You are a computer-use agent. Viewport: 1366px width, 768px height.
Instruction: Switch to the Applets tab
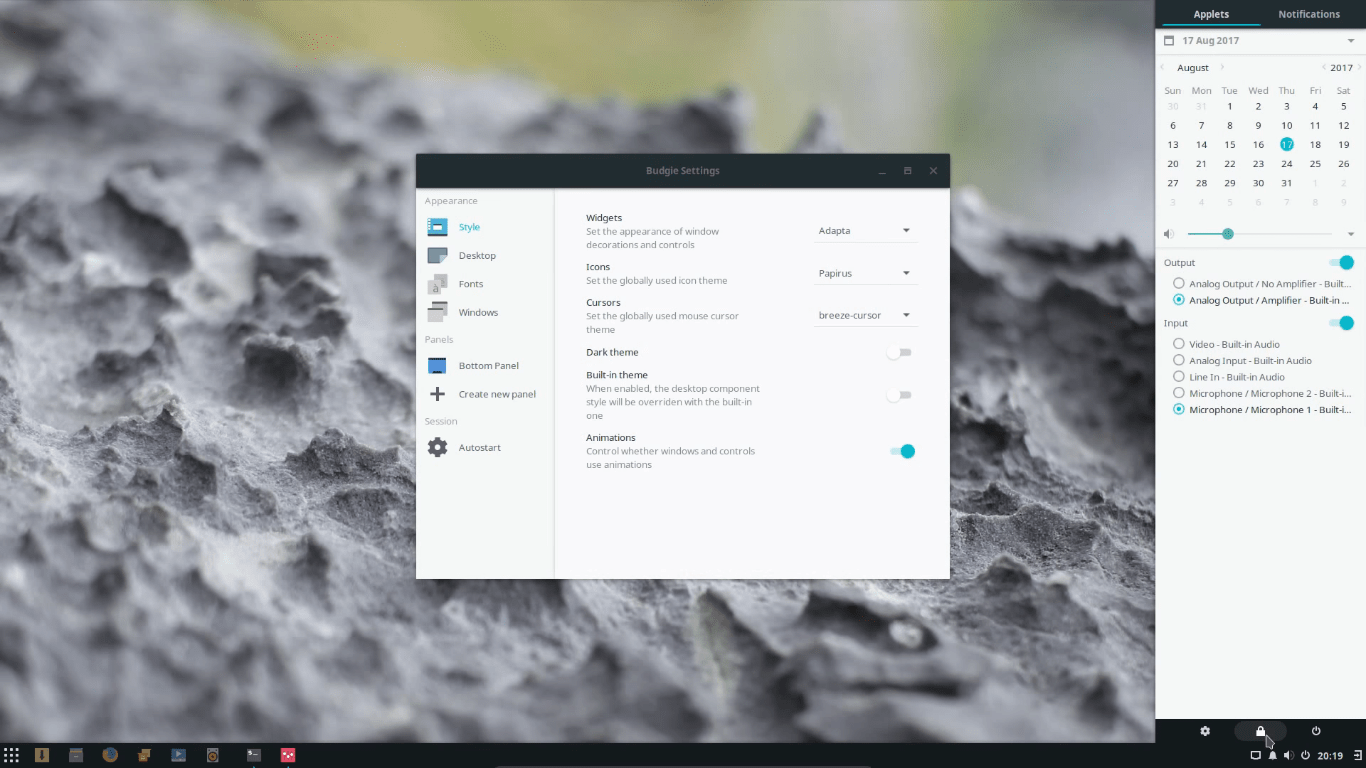[x=1211, y=14]
